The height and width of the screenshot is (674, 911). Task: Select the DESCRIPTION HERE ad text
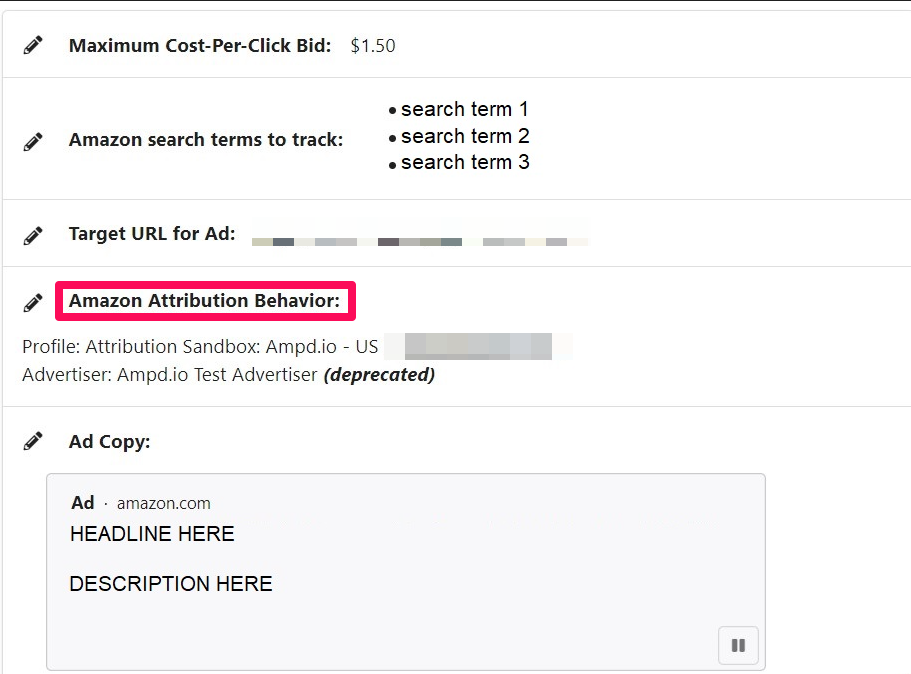pos(171,583)
